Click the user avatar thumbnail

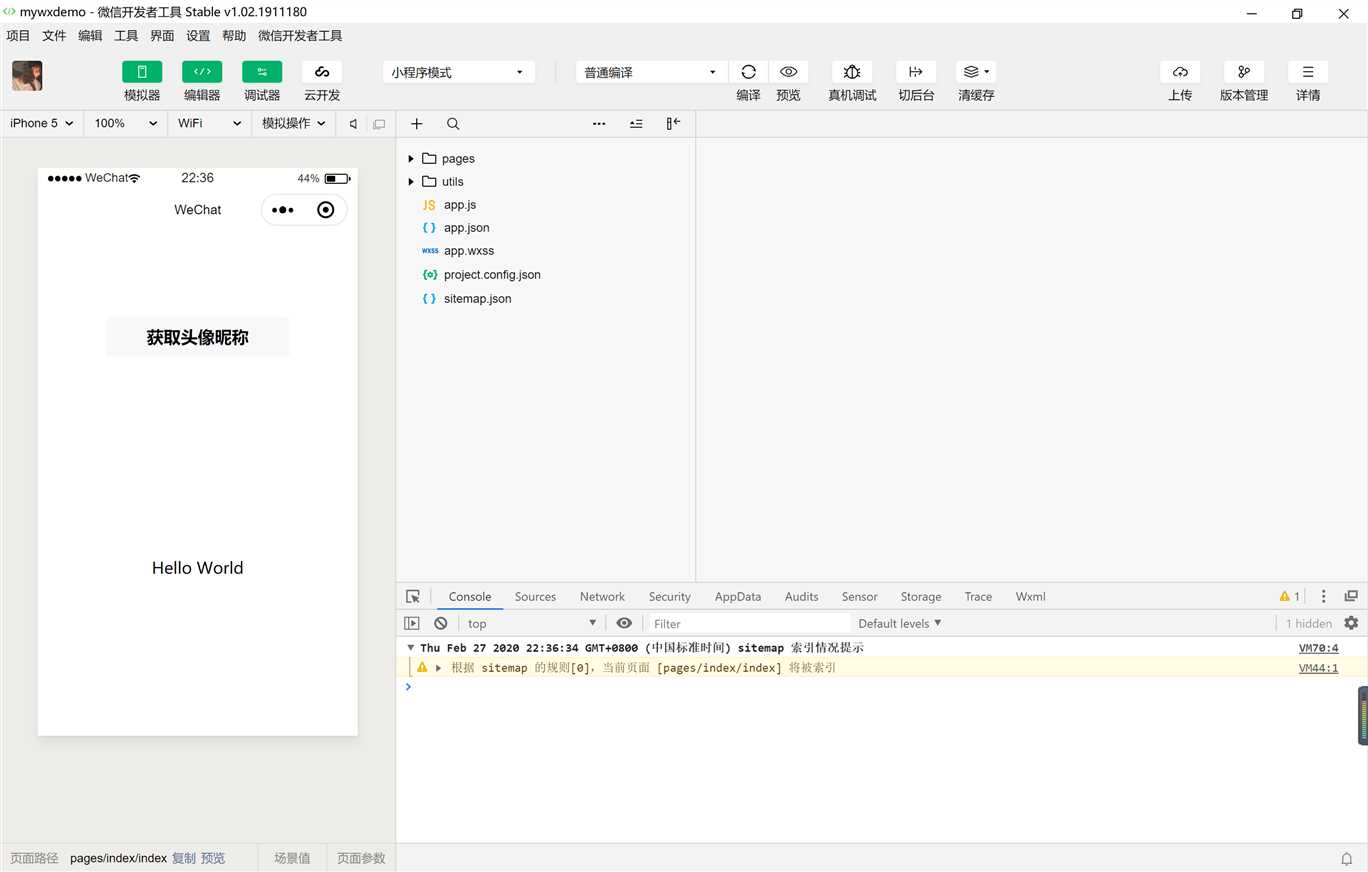coord(27,76)
